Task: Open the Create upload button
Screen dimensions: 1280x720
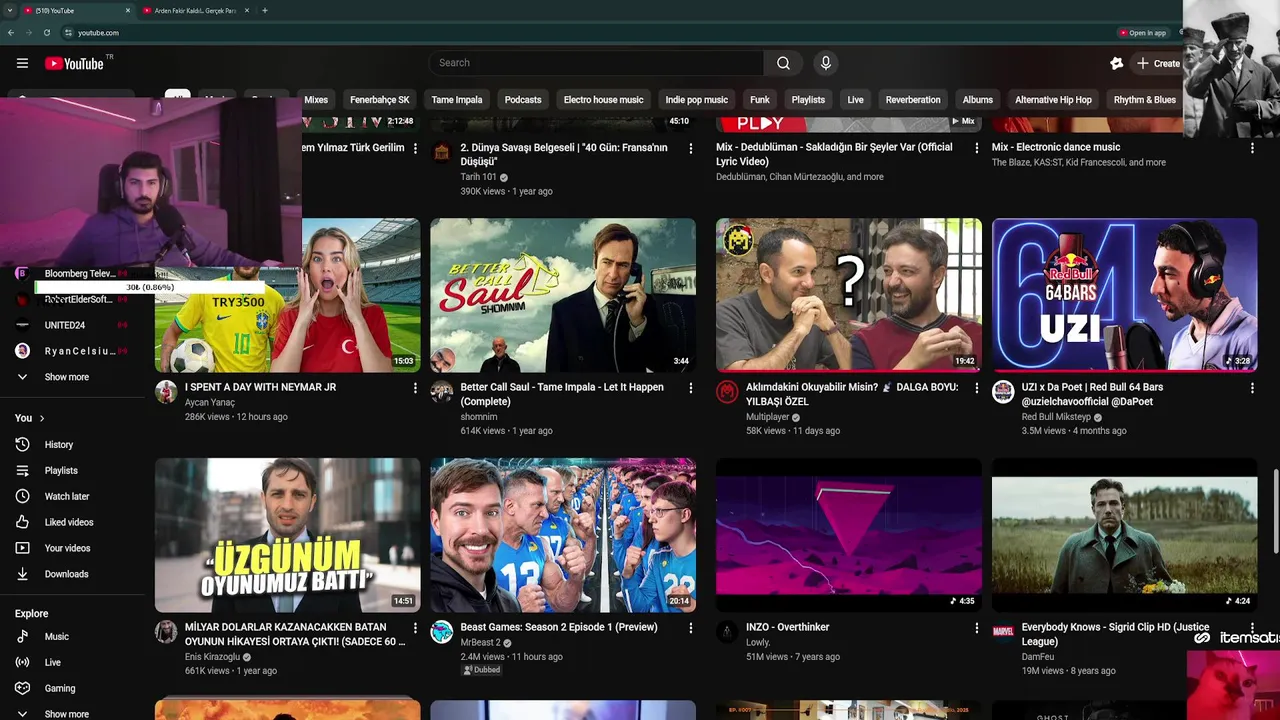Action: tap(1158, 63)
